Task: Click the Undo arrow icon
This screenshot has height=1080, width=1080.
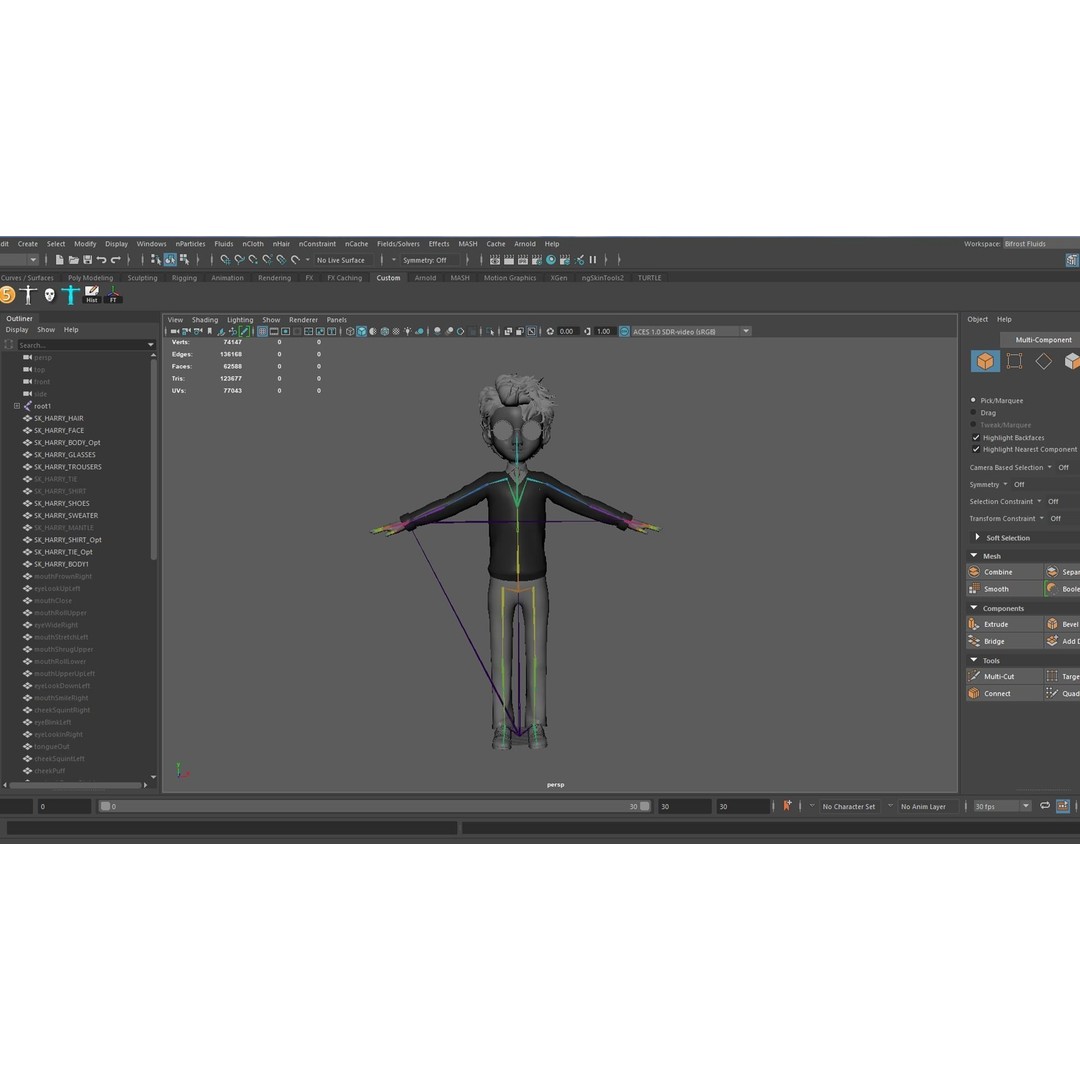Action: coord(101,260)
